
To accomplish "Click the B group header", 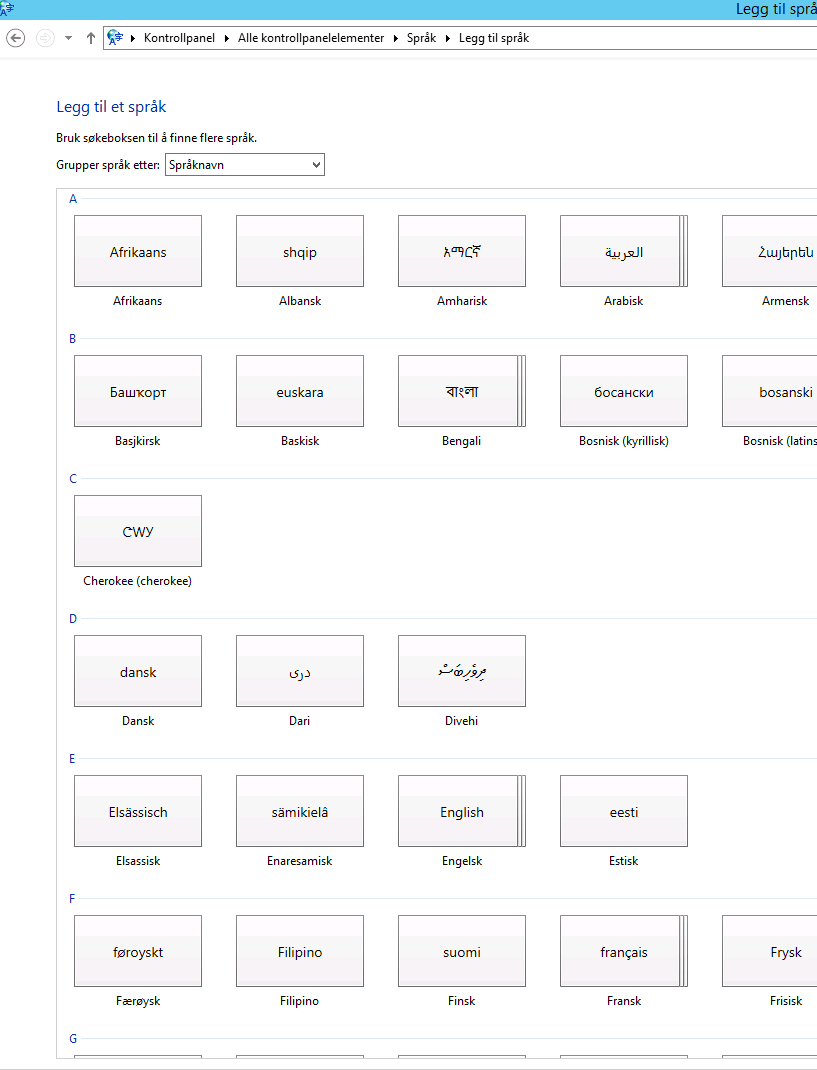I will click(72, 338).
